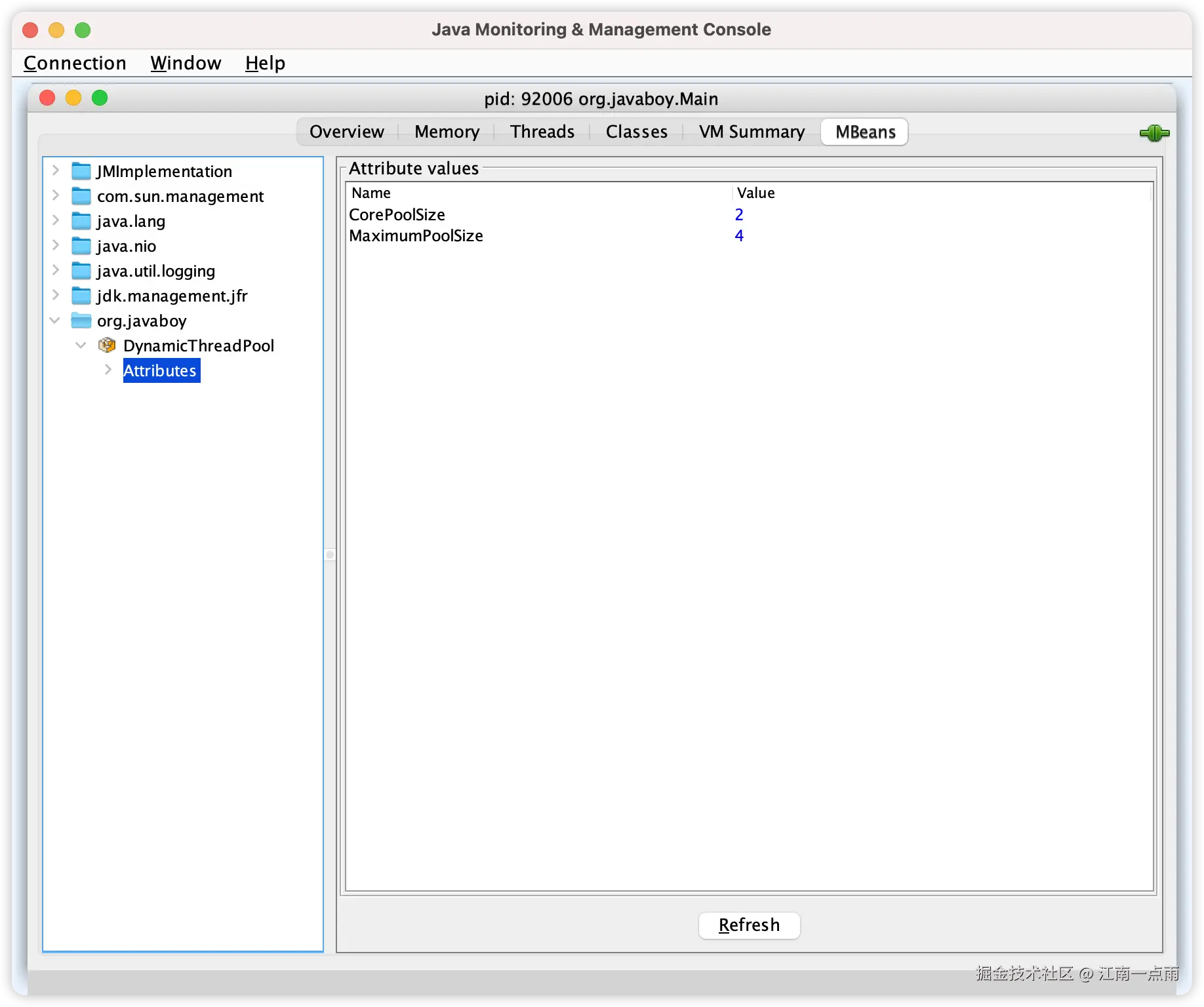Select the JMImplementation label
The width and height of the screenshot is (1204, 1007).
coord(165,171)
